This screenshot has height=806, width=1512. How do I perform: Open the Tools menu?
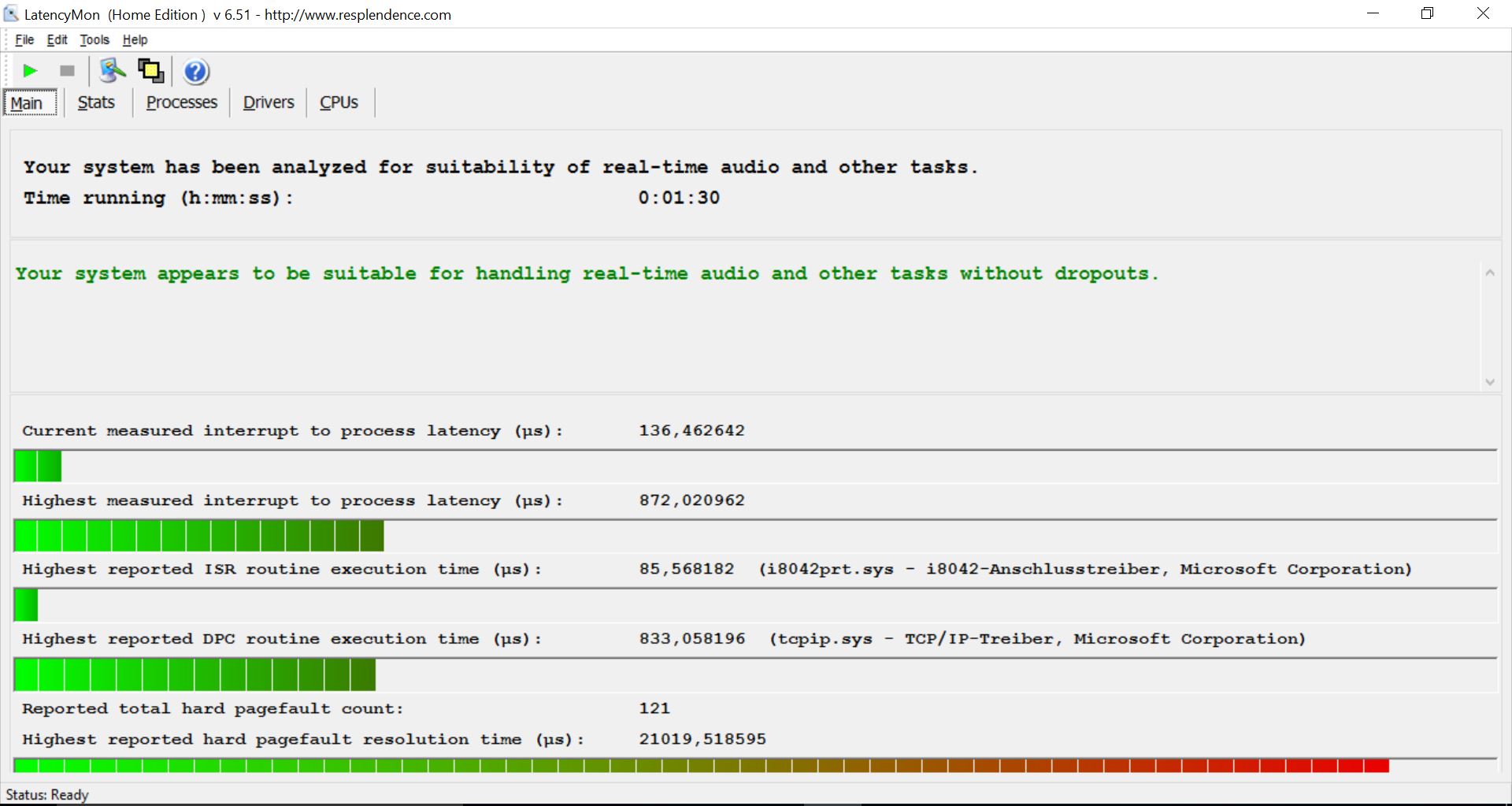[x=94, y=39]
